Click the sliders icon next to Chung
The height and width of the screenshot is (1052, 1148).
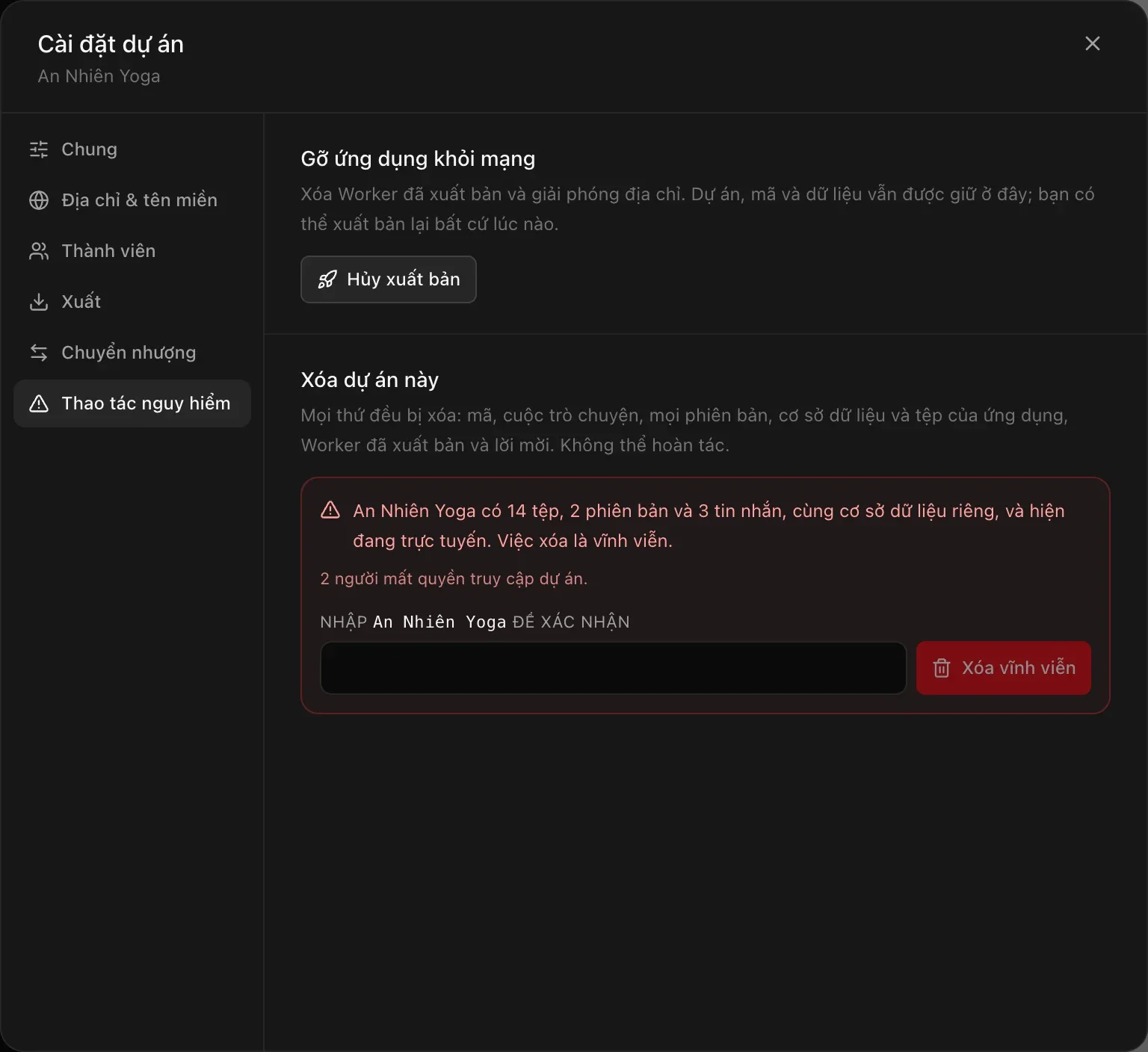pyautogui.click(x=39, y=149)
